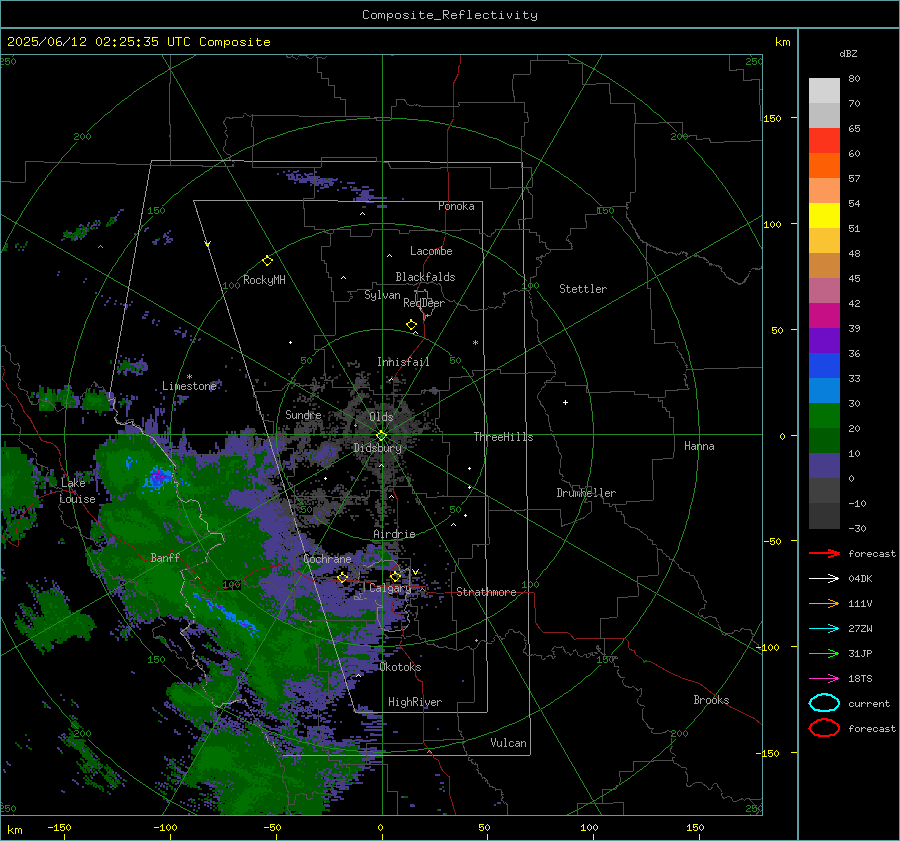Click the Ponoka city label
Viewport: 900px width, 841px height.
(456, 206)
